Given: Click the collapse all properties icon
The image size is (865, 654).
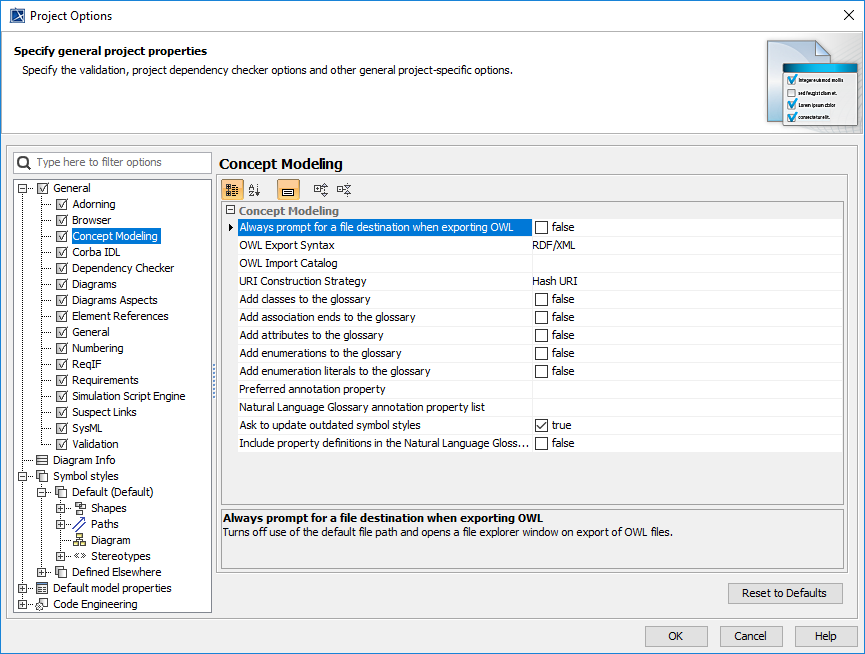Looking at the screenshot, I should [x=344, y=189].
